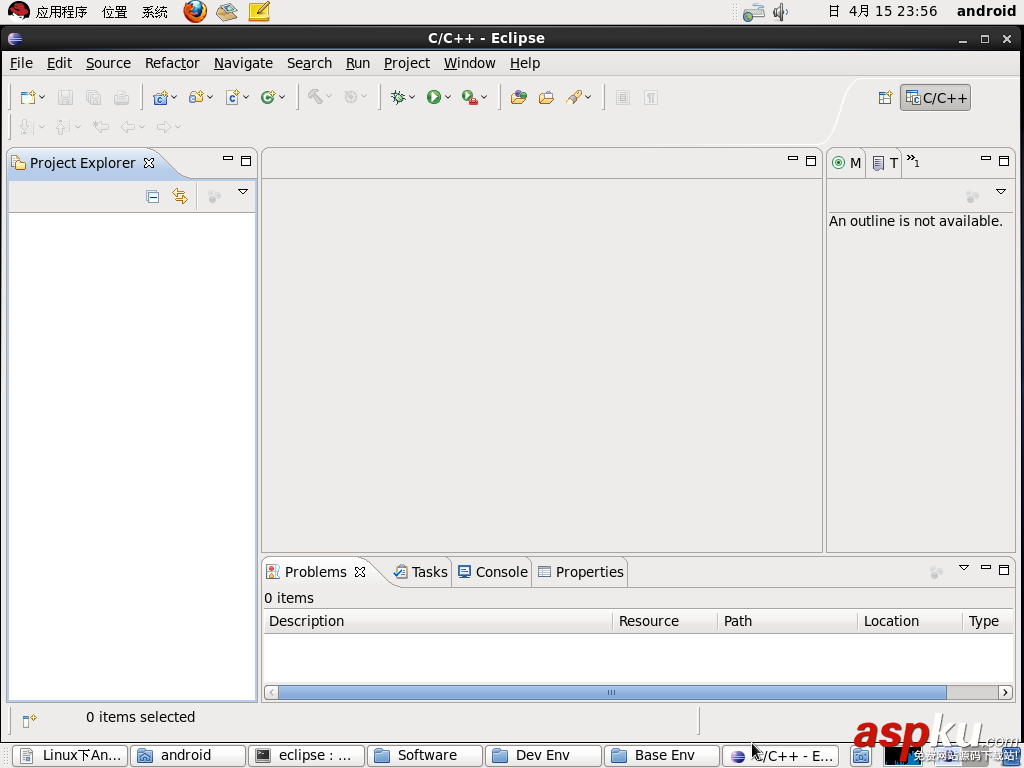Open the File menu

[x=21, y=63]
